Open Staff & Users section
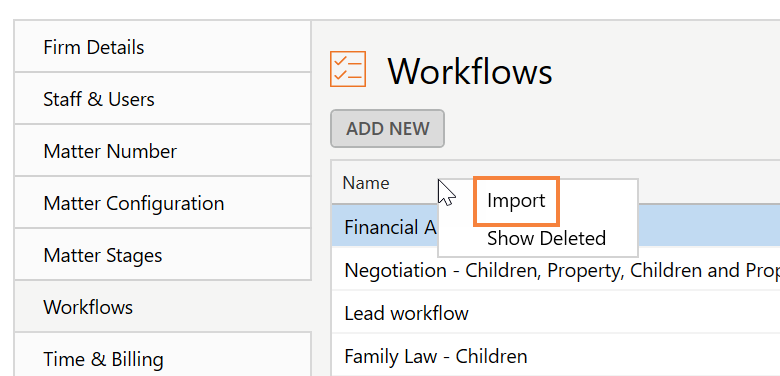 click(x=163, y=98)
